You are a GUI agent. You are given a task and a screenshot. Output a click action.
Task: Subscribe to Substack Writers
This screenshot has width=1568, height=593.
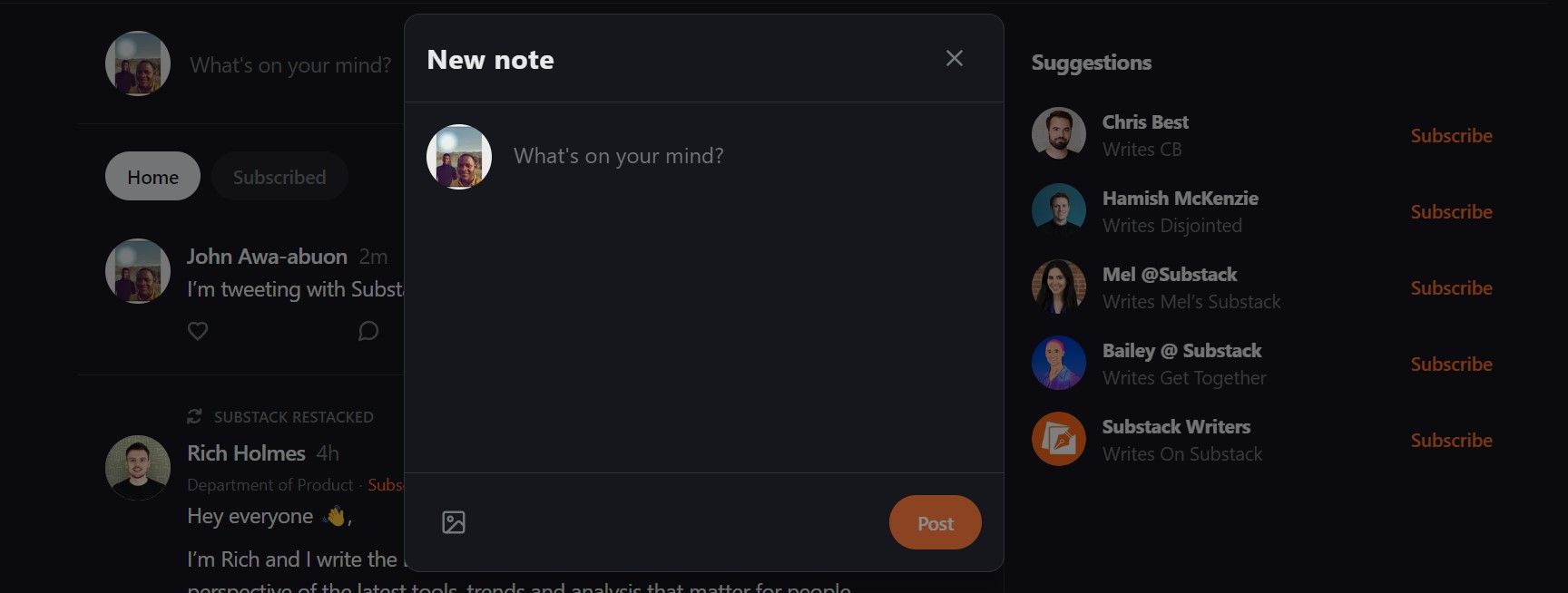coord(1451,441)
